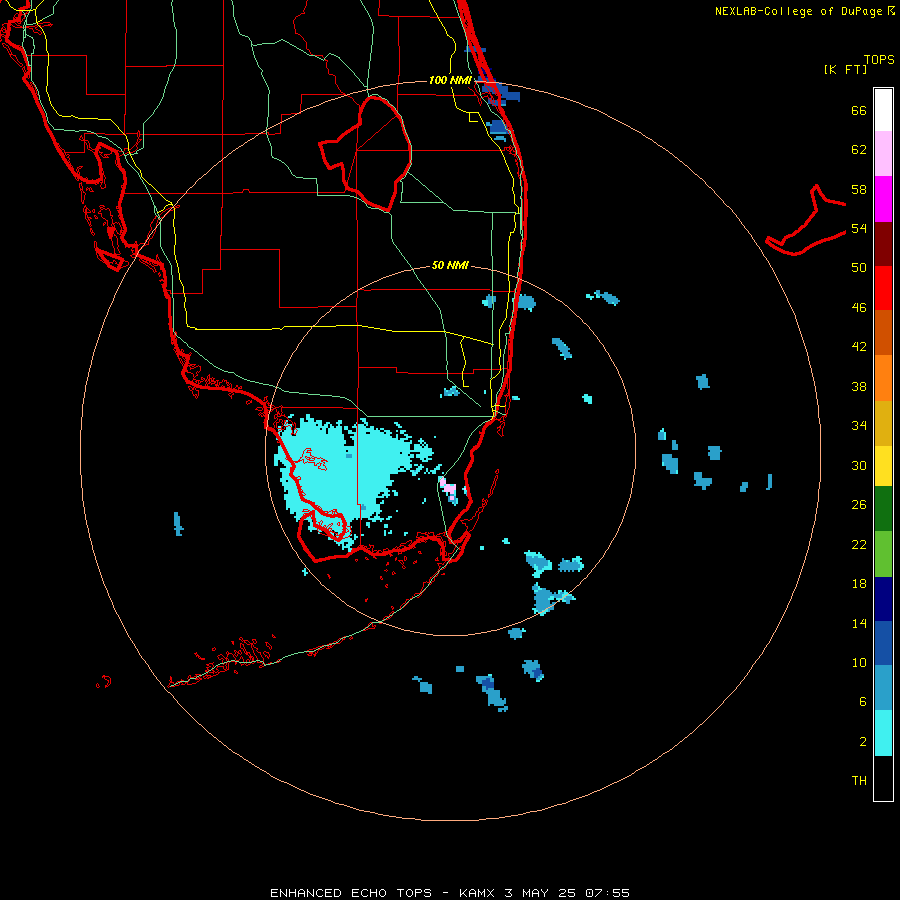
Task: Pick the dark orange swatch beside 42
Action: coord(883,332)
